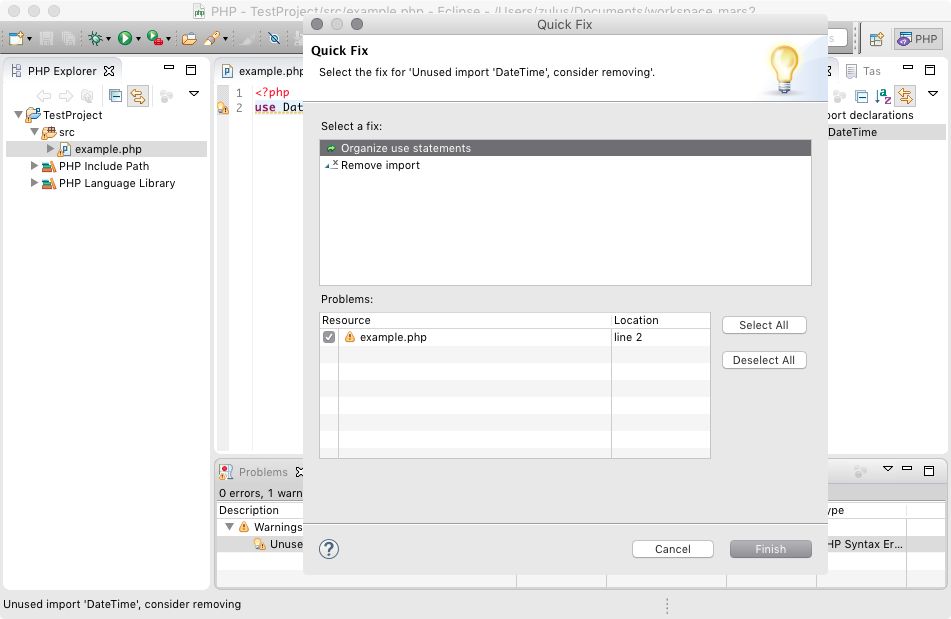Screen dimensions: 951x619
Task: Select the PHP Language Library item
Action: point(116,183)
